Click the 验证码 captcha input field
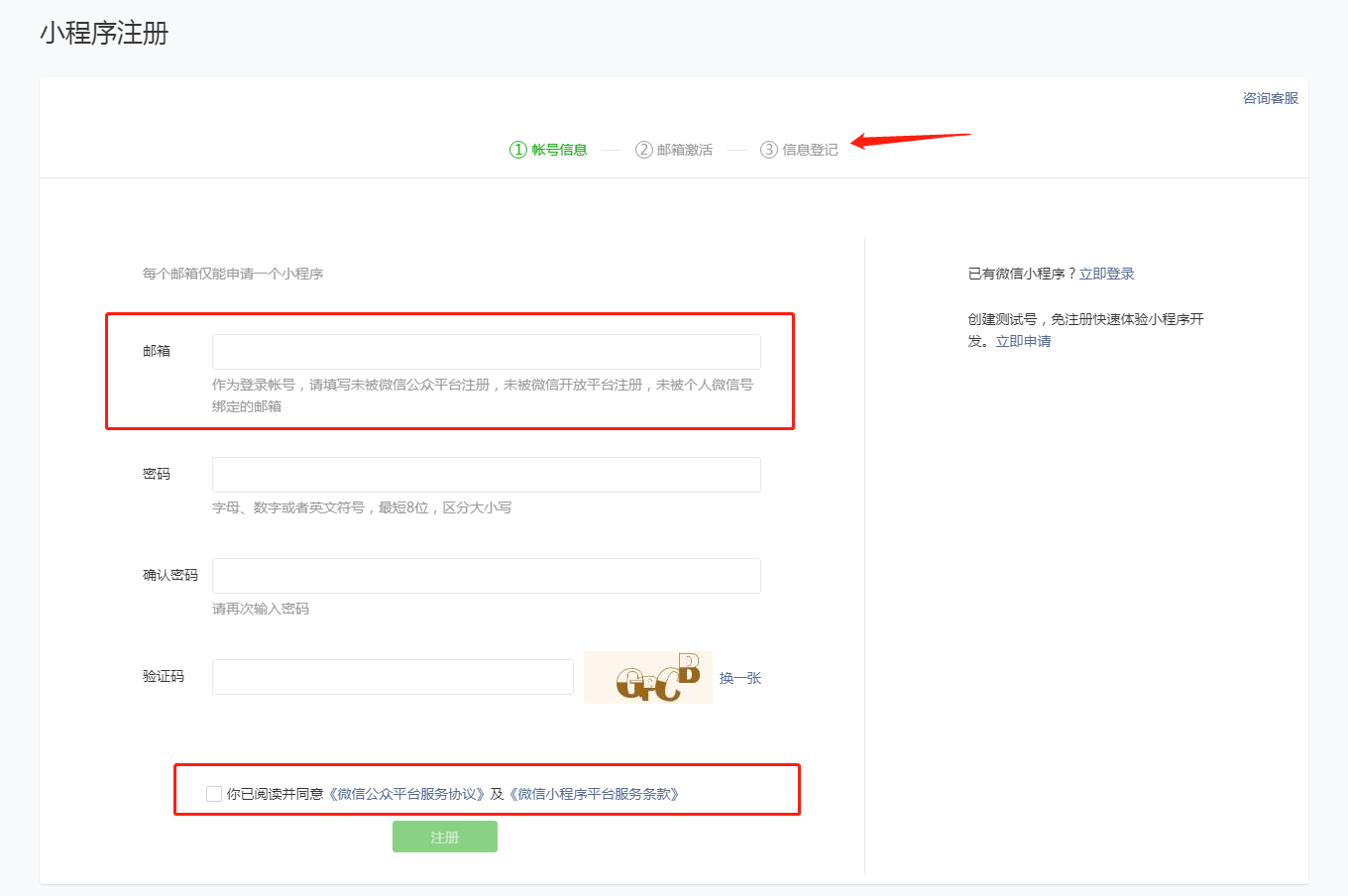 393,677
